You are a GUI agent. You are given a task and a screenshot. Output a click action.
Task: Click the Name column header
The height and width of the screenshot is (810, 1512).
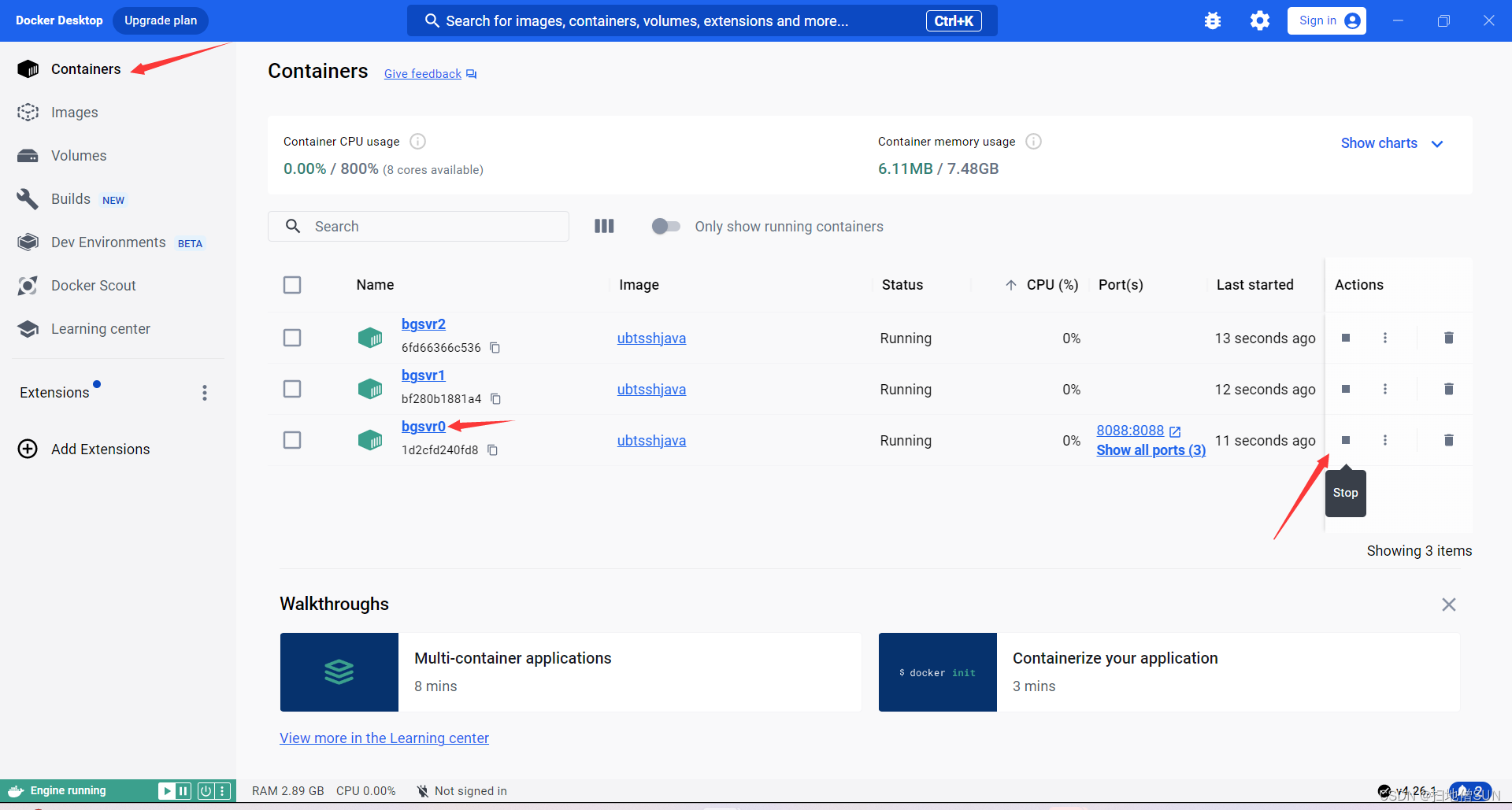click(375, 285)
